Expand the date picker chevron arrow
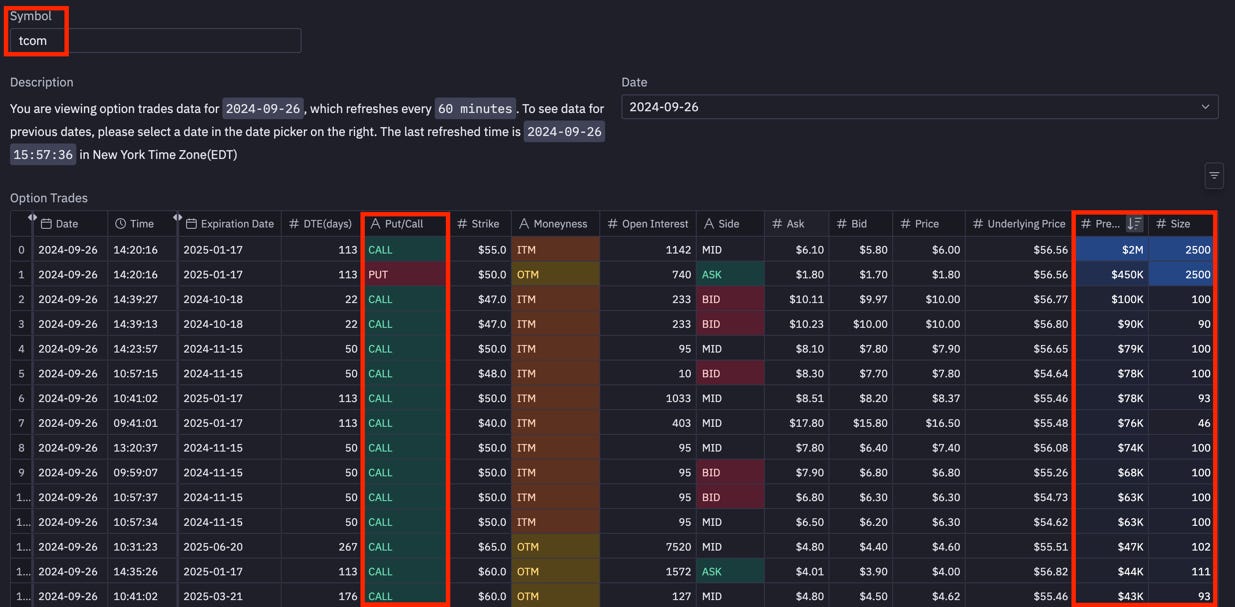This screenshot has width=1235, height=607. click(1205, 107)
